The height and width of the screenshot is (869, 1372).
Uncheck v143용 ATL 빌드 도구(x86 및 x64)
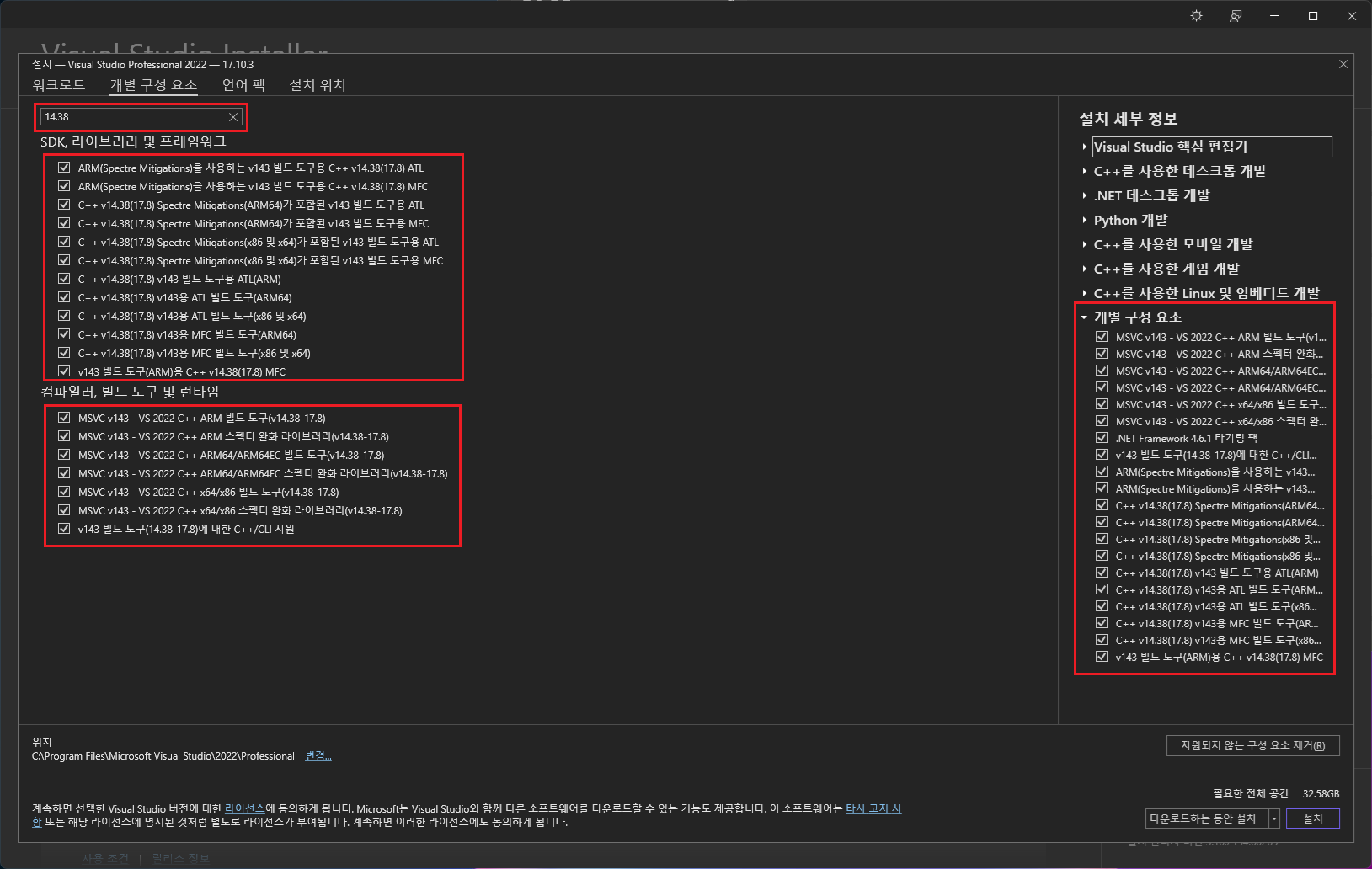64,316
